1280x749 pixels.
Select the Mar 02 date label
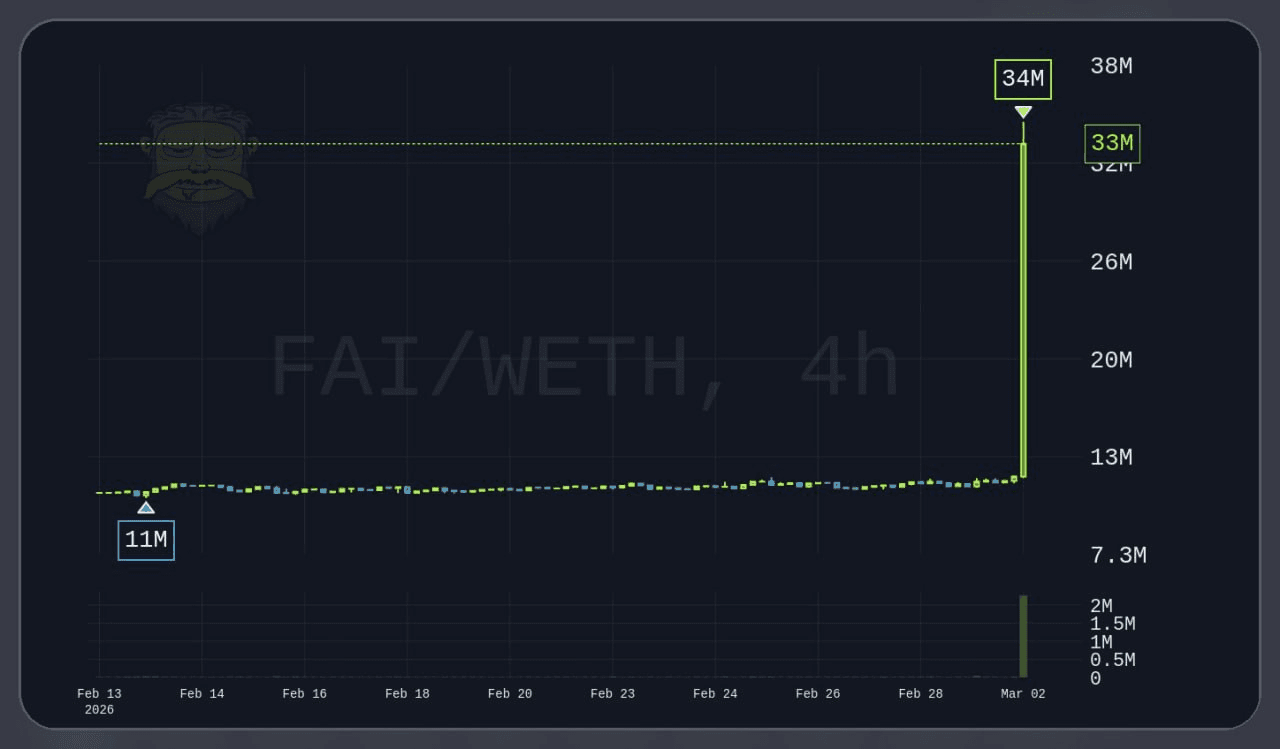tap(1023, 692)
